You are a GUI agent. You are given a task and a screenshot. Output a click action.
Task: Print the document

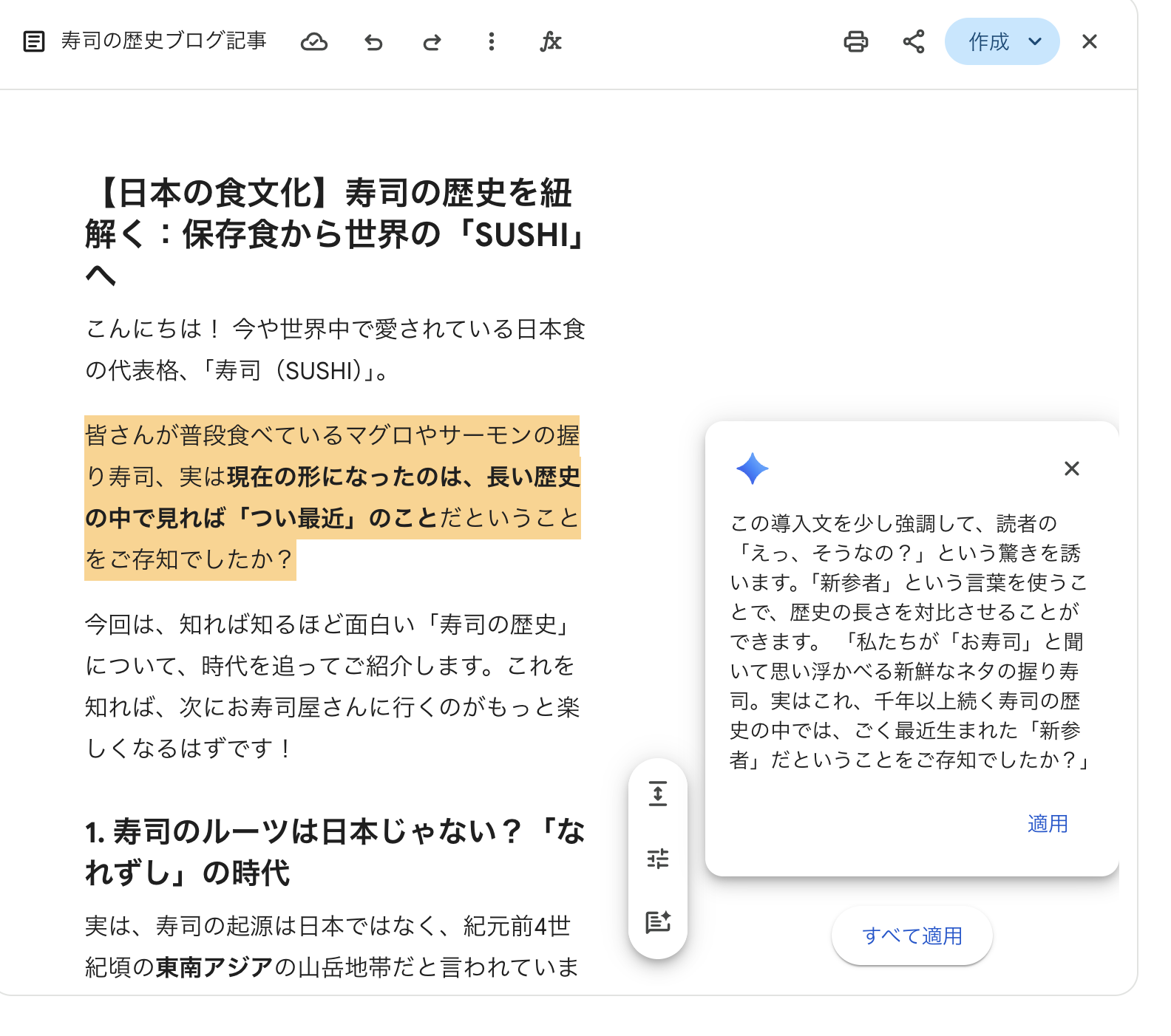pyautogui.click(x=855, y=42)
